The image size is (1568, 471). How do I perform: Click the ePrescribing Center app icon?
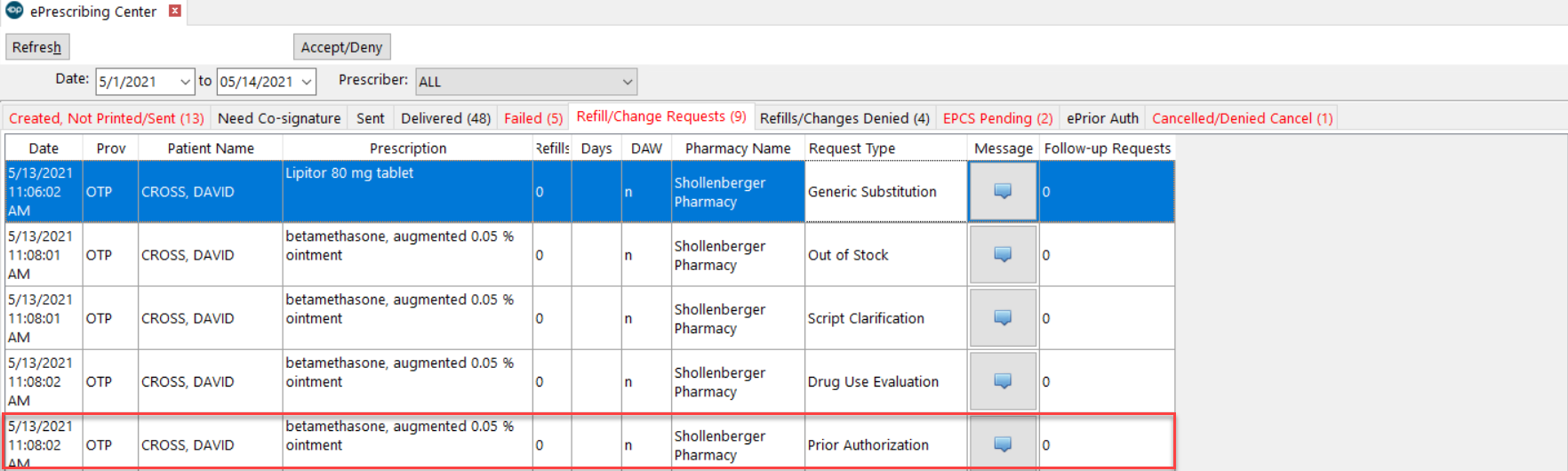[x=14, y=11]
